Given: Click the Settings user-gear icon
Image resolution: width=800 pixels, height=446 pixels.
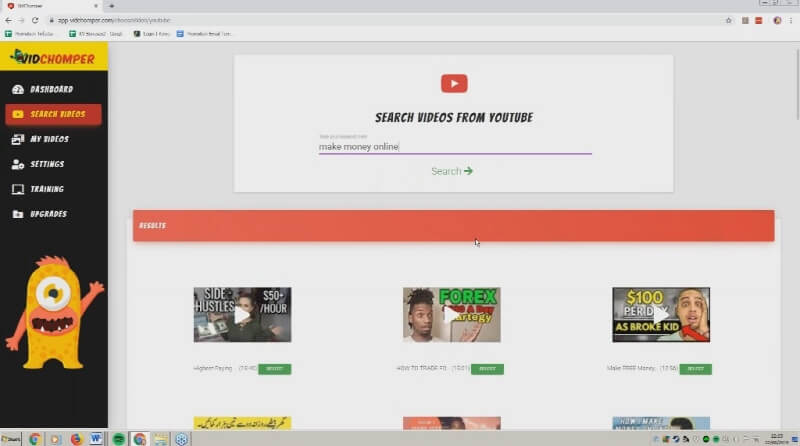Looking at the screenshot, I should click(18, 164).
